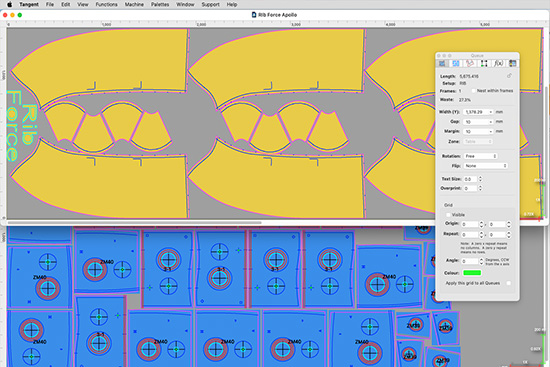This screenshot has width=550, height=367.
Task: Expand the Width (Y) combo box arrow
Action: click(490, 112)
